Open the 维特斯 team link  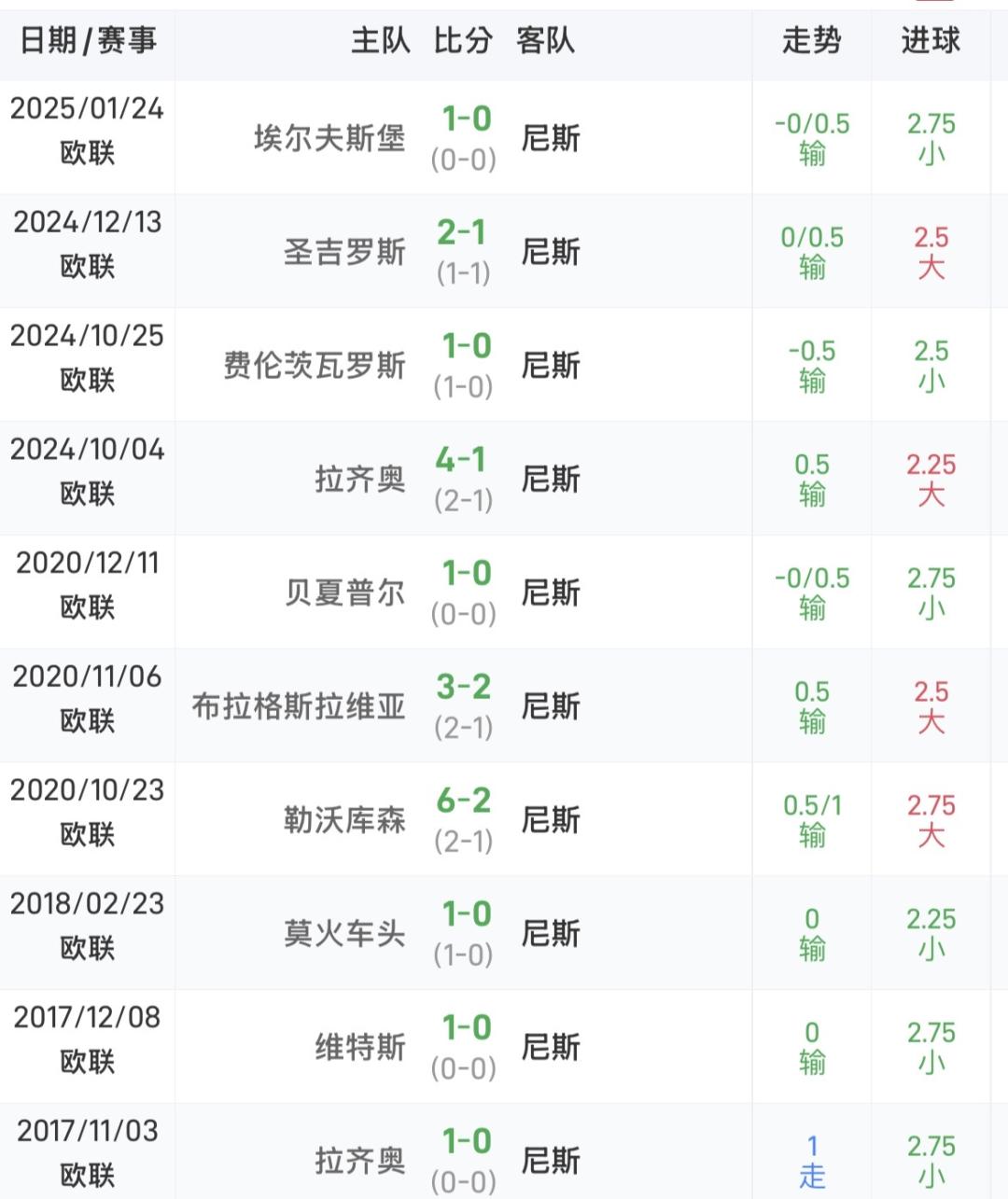359,1048
